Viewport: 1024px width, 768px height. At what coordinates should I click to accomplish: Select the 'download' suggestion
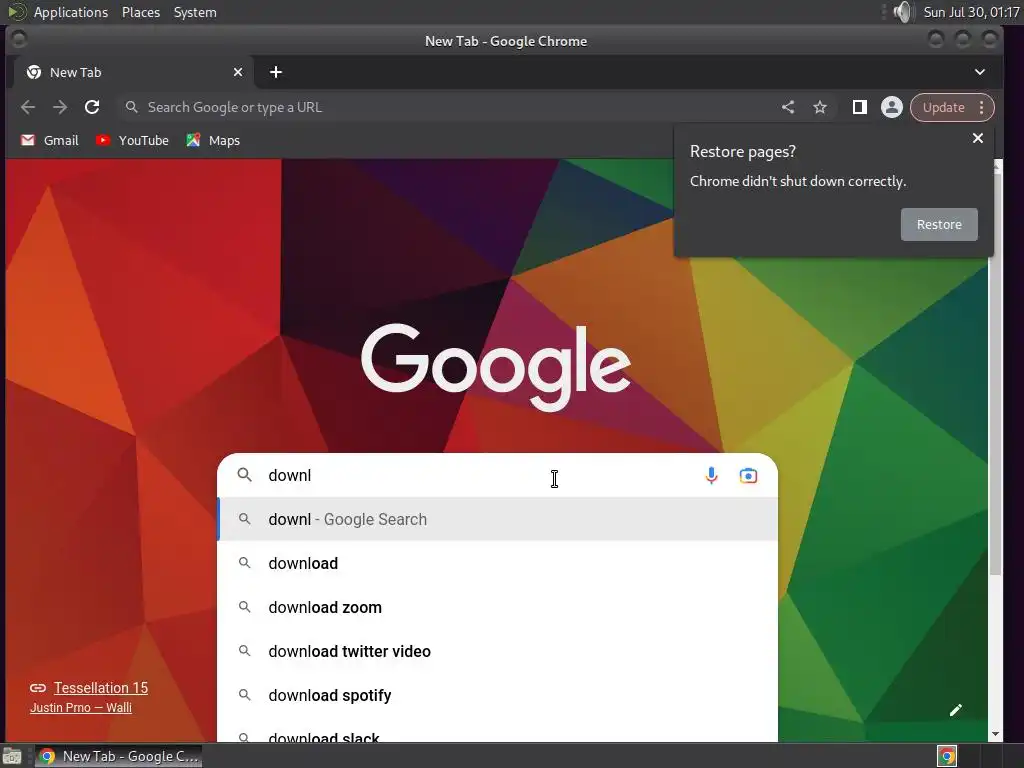(x=497, y=563)
